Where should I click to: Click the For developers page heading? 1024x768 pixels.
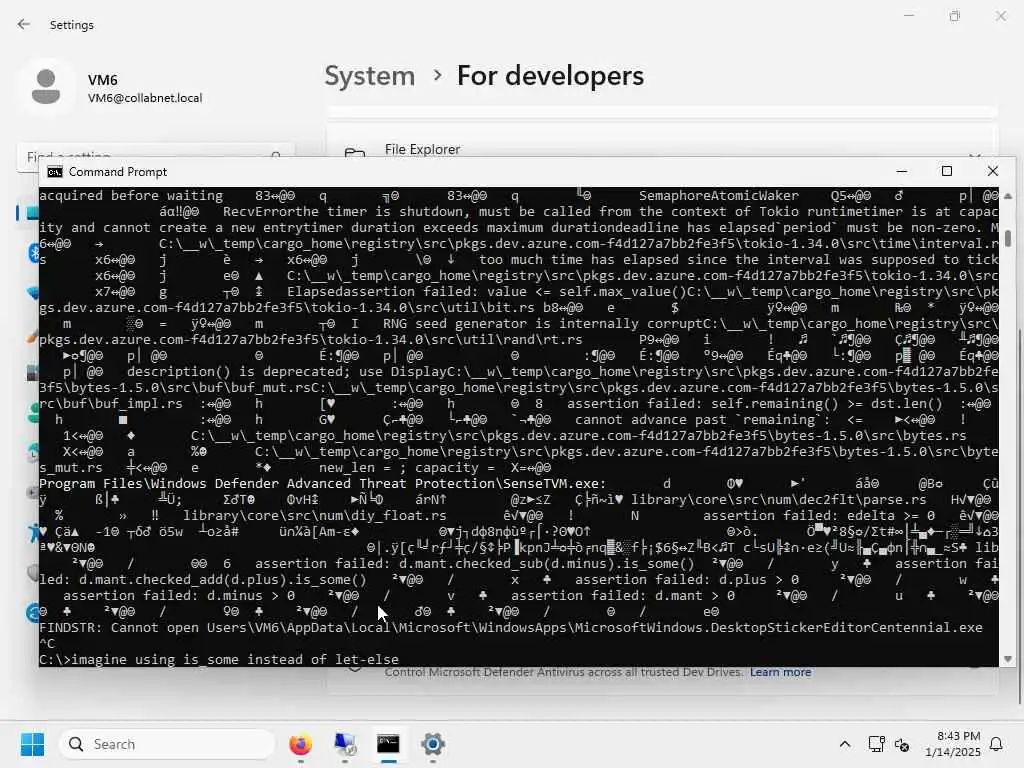click(551, 76)
